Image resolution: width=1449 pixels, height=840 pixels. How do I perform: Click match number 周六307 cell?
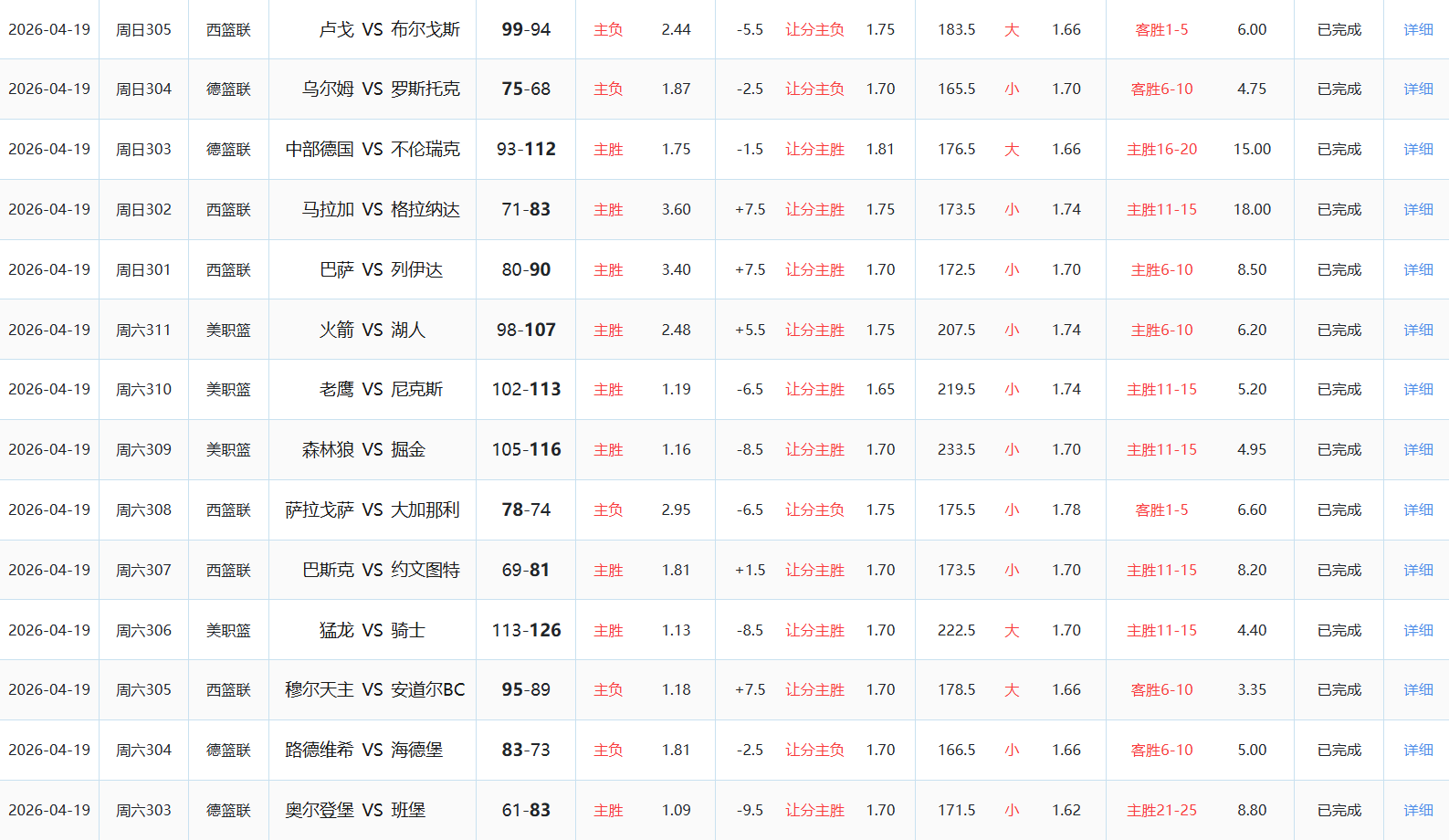(x=143, y=570)
